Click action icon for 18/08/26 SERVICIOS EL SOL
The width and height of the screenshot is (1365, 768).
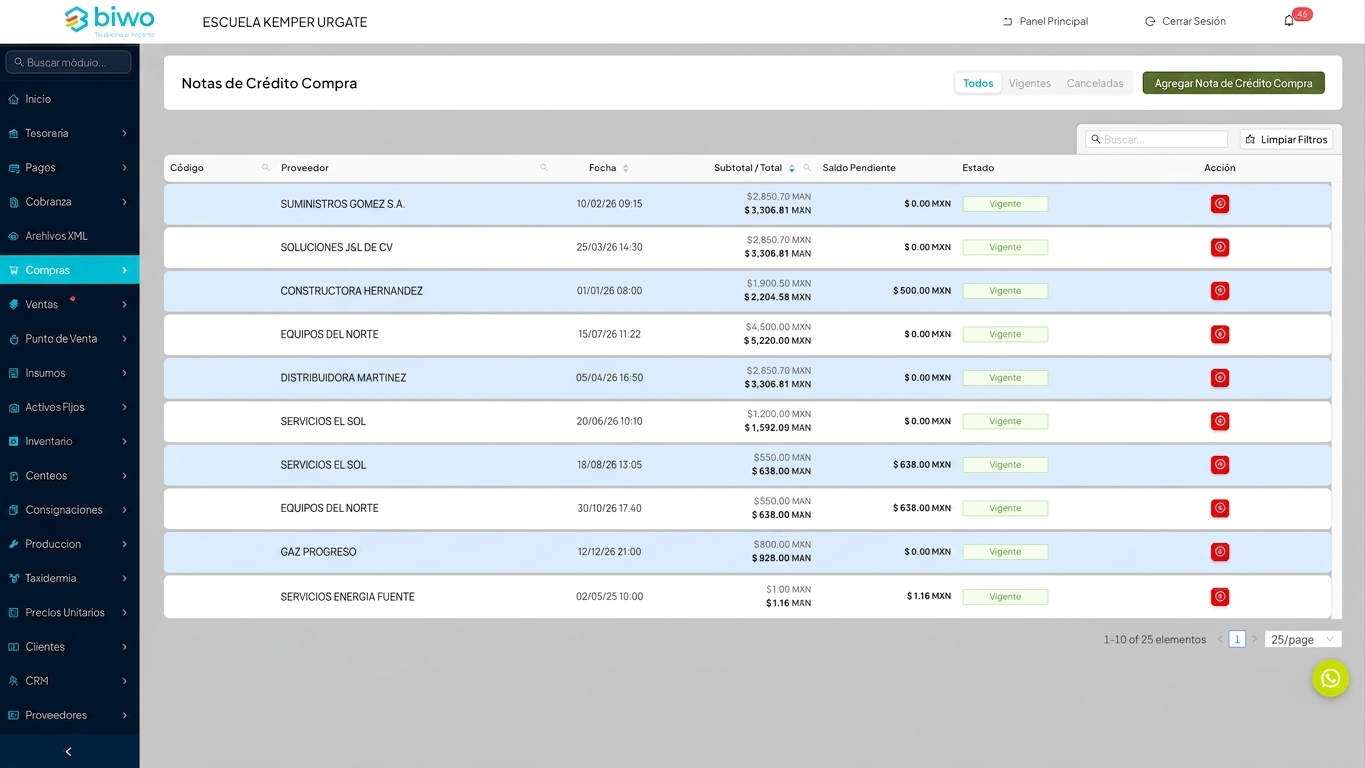click(x=1219, y=465)
